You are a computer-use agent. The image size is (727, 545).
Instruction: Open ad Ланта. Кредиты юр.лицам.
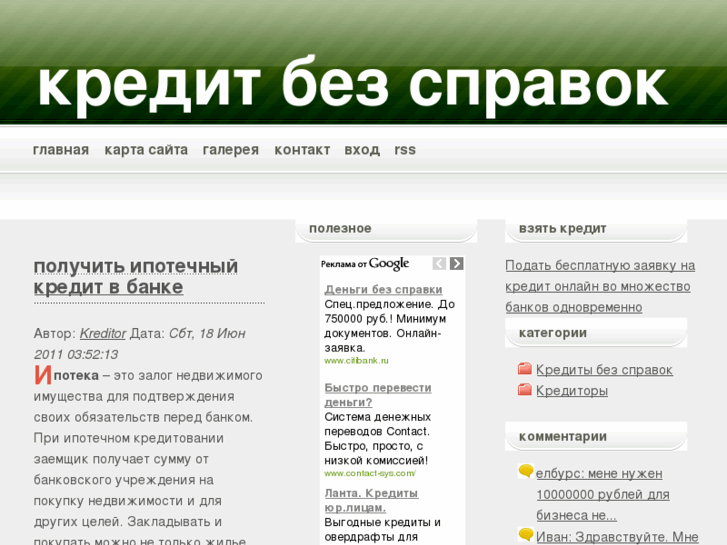(x=371, y=500)
